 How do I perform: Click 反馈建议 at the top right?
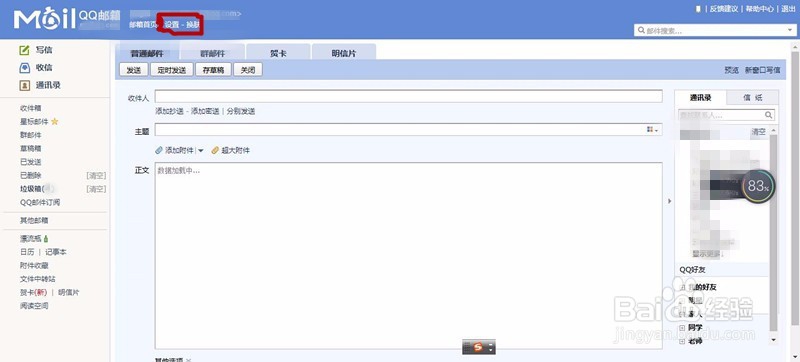[724, 9]
